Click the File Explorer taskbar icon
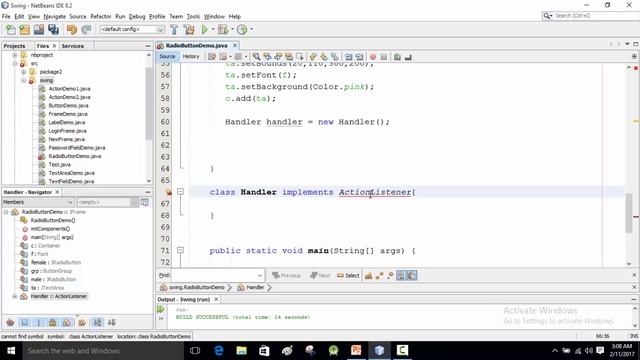Image resolution: width=640 pixels, height=360 pixels. point(242,350)
